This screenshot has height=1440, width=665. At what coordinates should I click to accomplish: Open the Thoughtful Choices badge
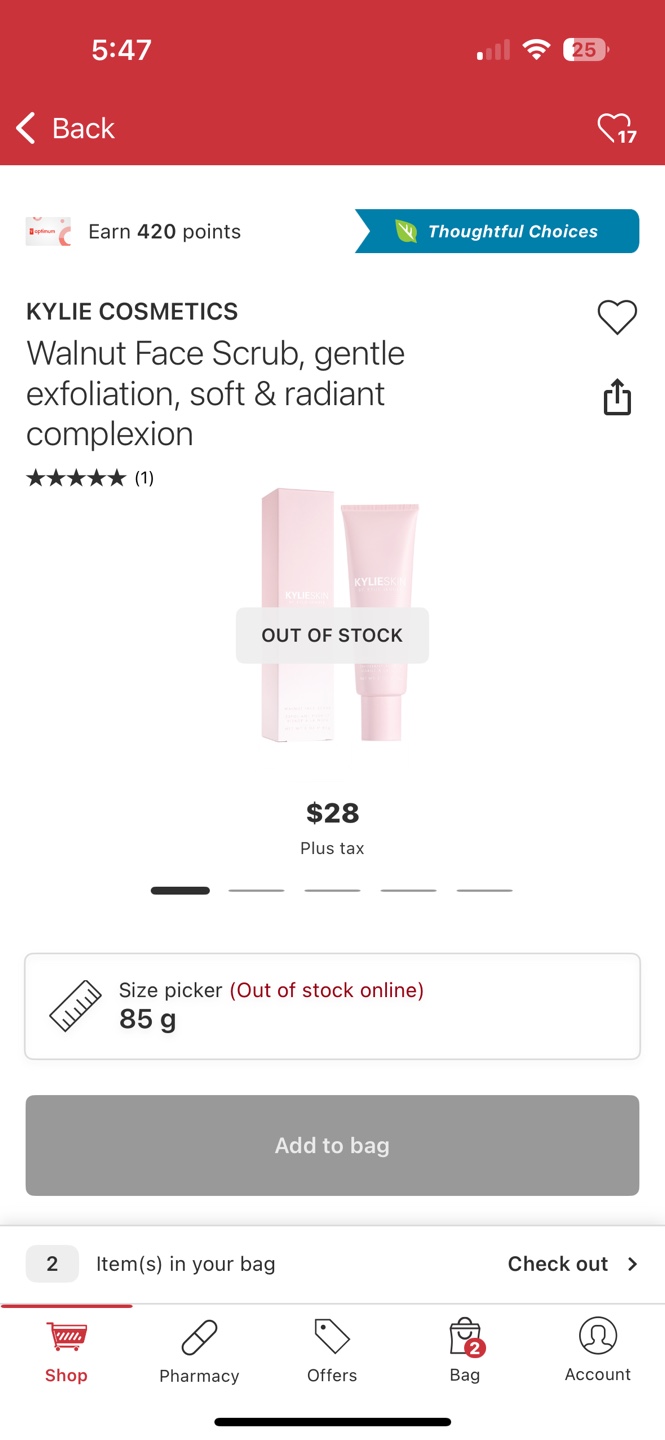pos(497,231)
